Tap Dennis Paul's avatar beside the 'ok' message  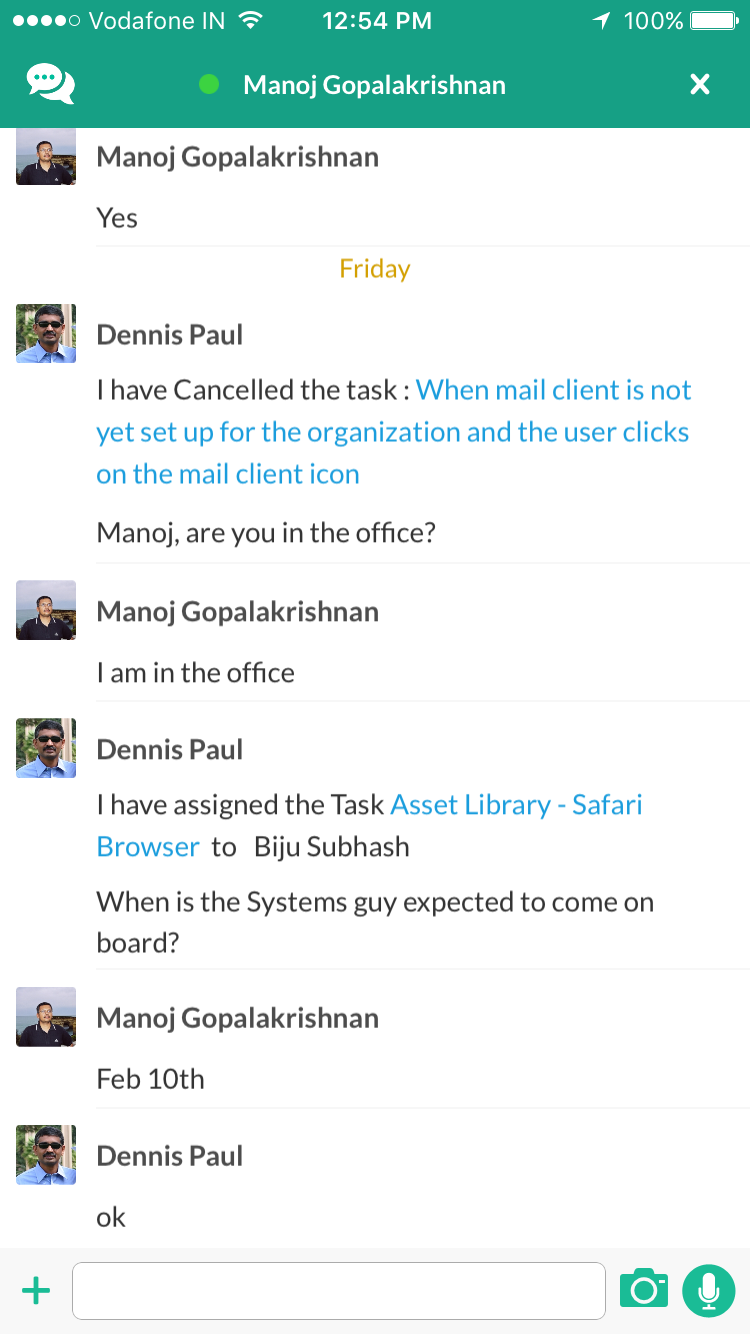[46, 1155]
